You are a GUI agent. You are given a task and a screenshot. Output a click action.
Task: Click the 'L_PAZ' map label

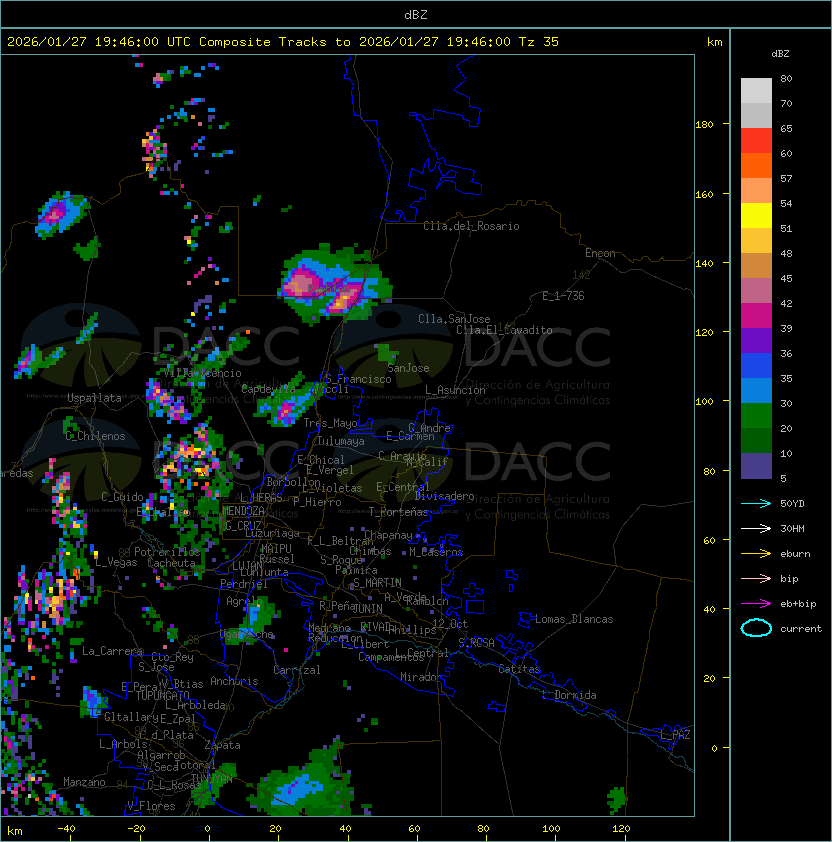click(x=675, y=735)
